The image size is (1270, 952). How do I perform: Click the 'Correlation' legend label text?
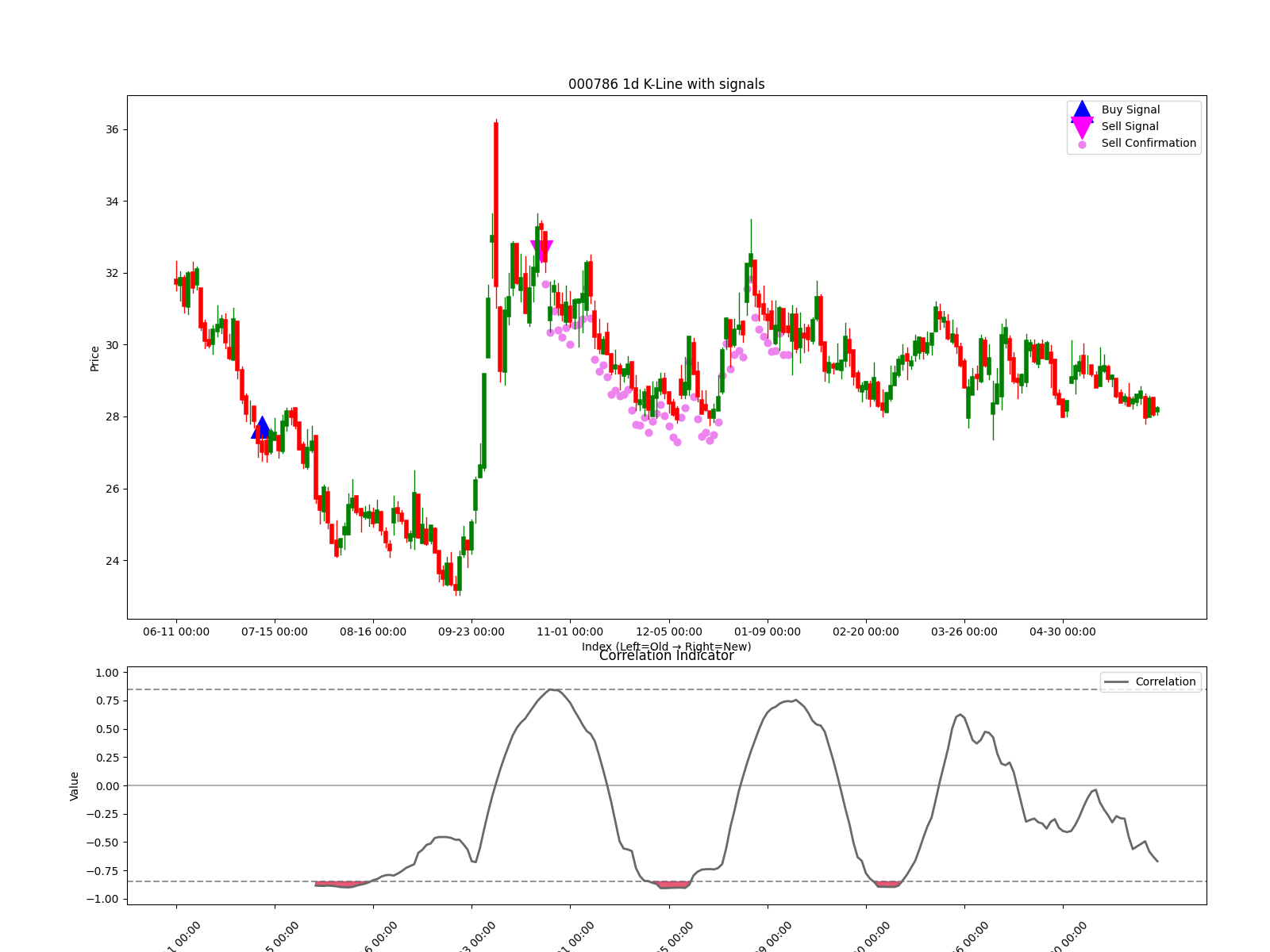[1165, 681]
